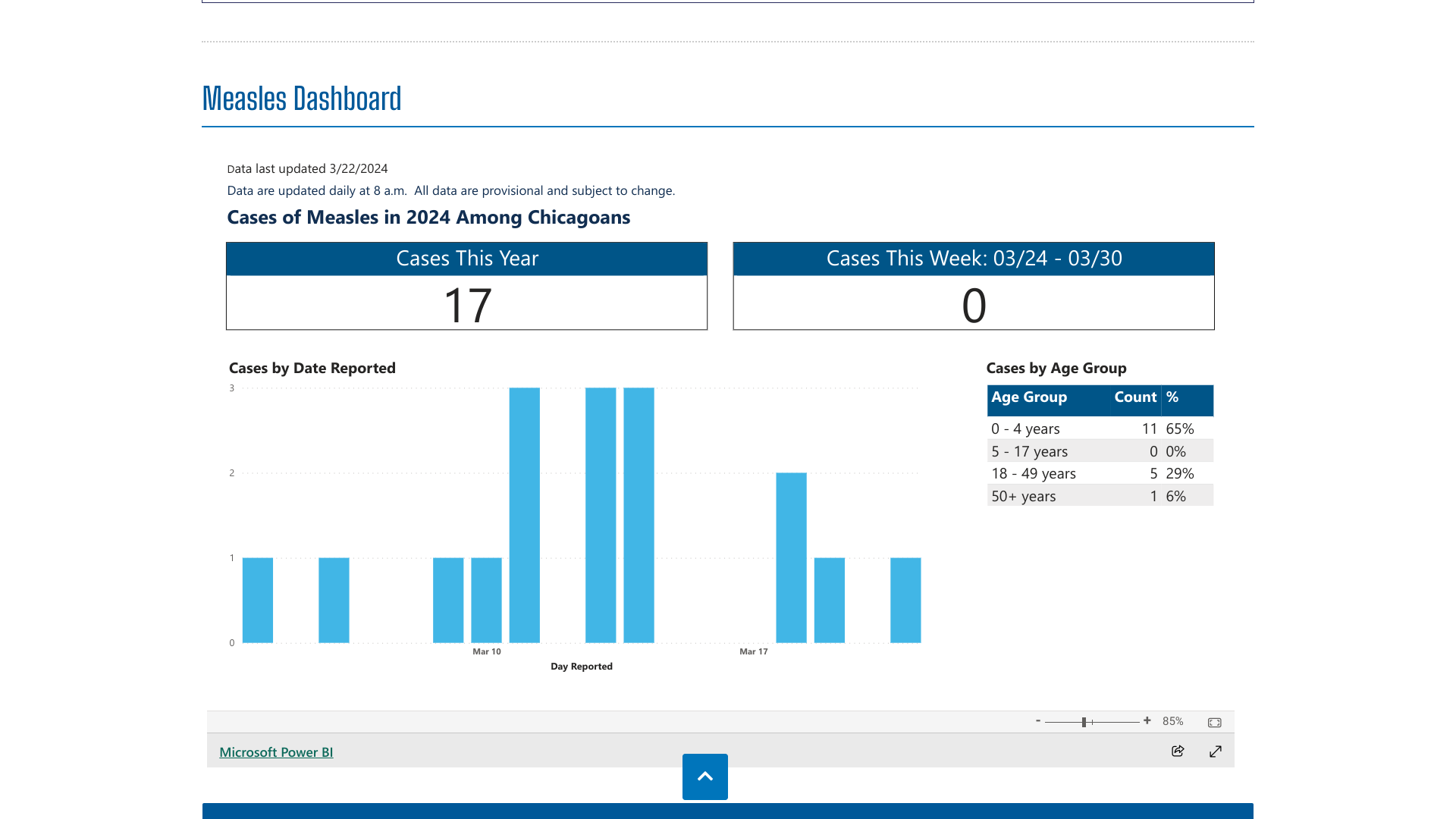Select the 18 - 49 years row

point(1033,474)
